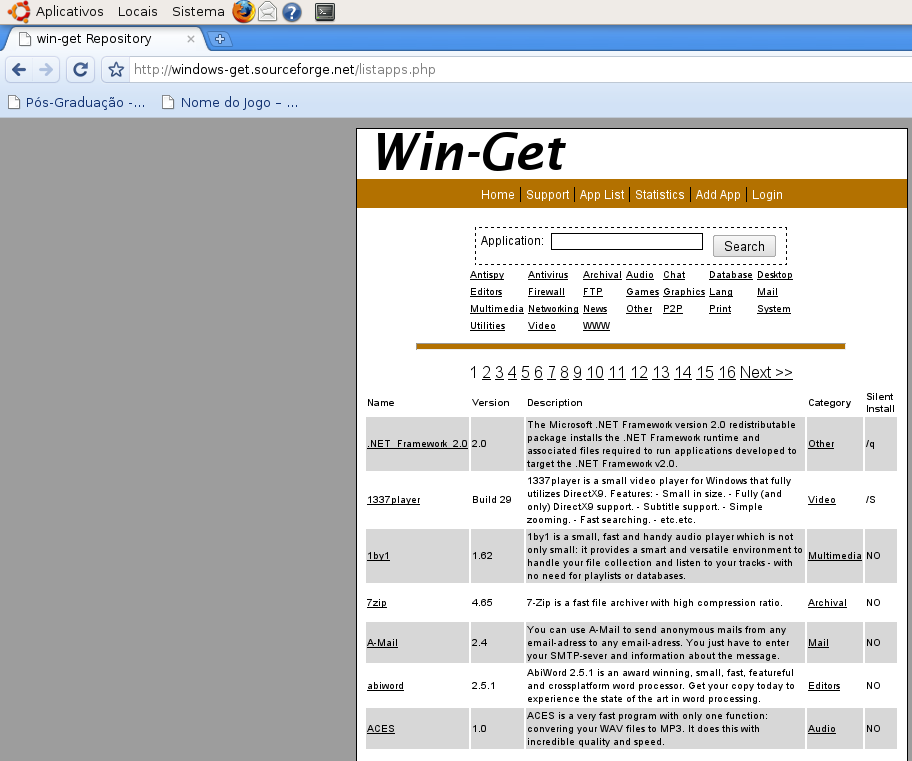Open the Database category link
This screenshot has height=761, width=912.
pyautogui.click(x=731, y=275)
